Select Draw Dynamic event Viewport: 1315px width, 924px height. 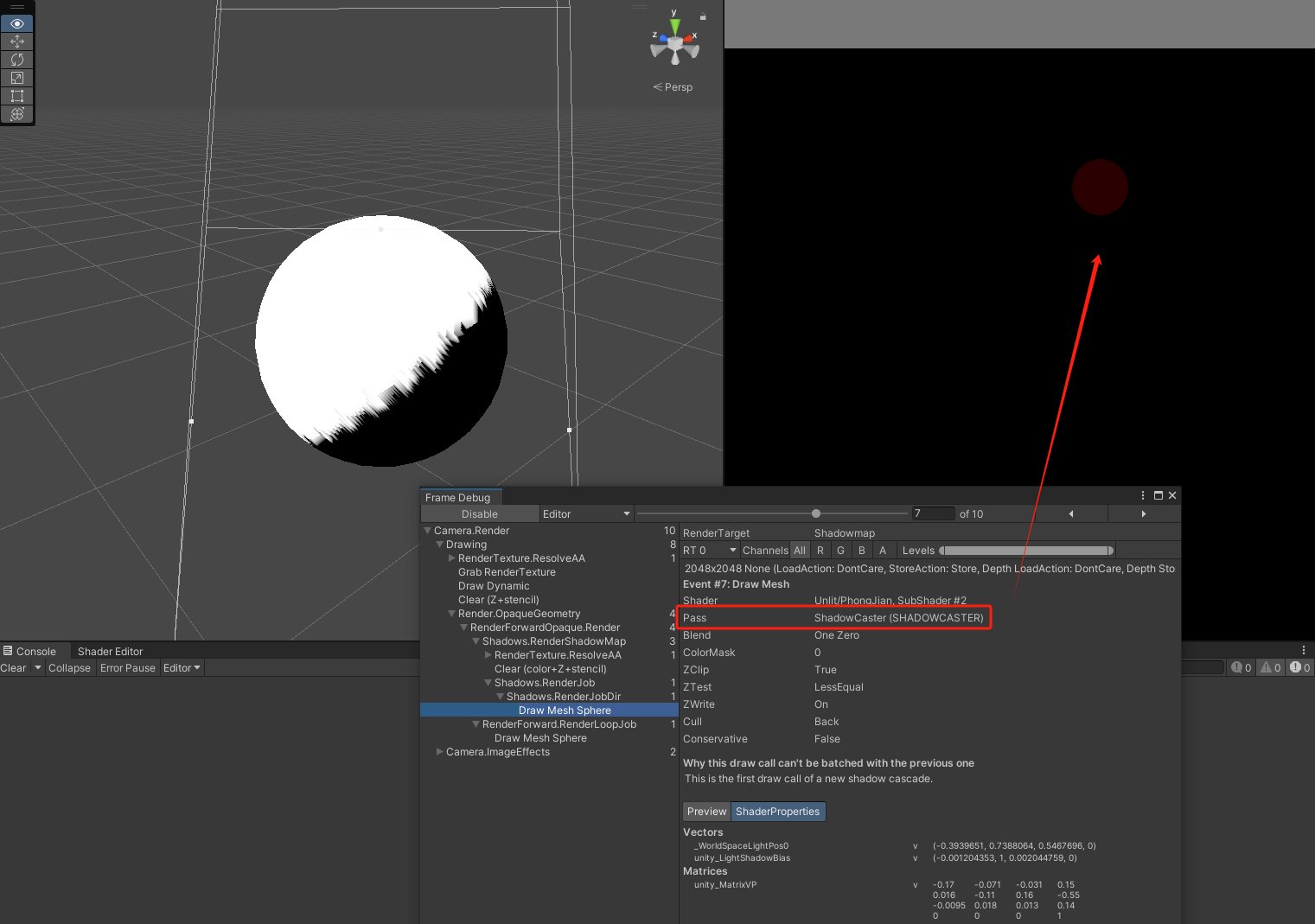click(494, 586)
